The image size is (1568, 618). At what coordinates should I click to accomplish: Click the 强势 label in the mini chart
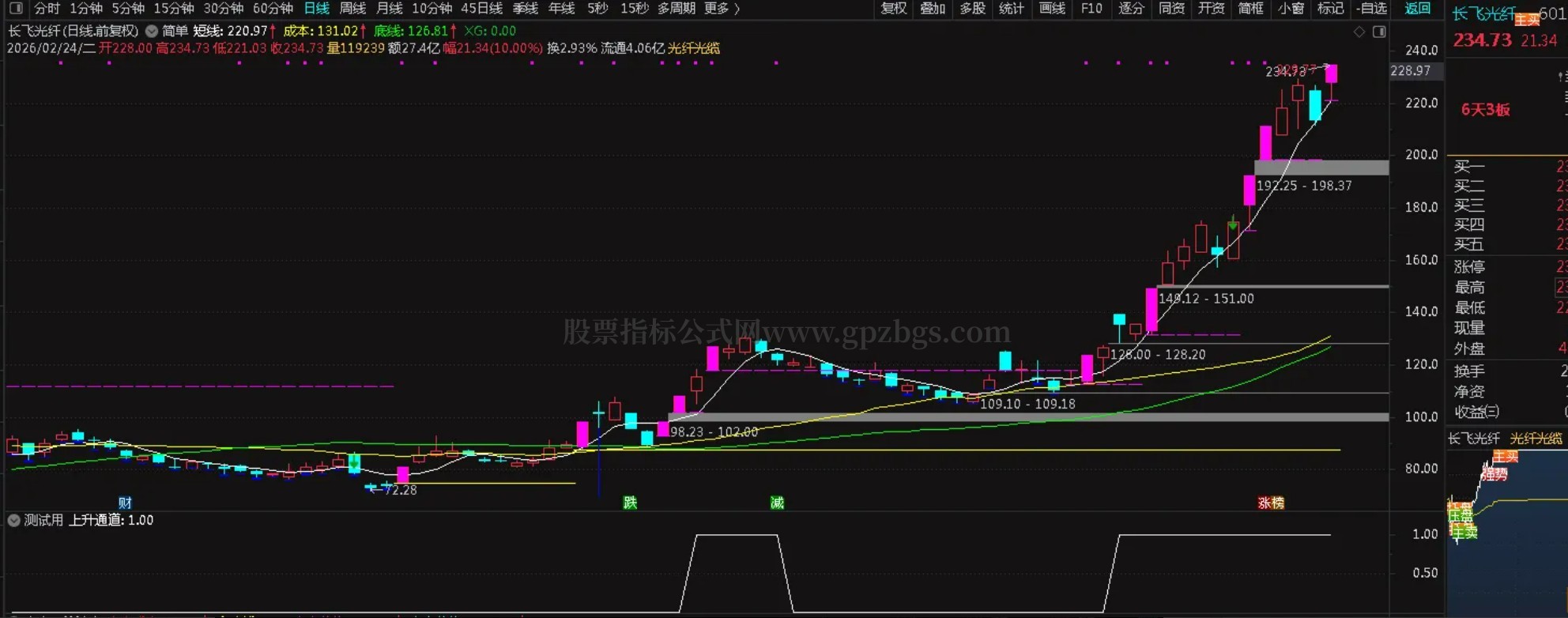click(1494, 474)
